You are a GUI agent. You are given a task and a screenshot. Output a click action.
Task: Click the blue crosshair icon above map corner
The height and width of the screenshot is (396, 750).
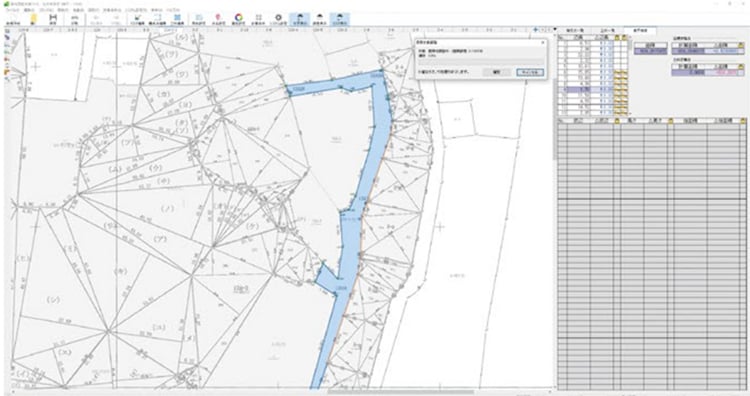pos(536,30)
